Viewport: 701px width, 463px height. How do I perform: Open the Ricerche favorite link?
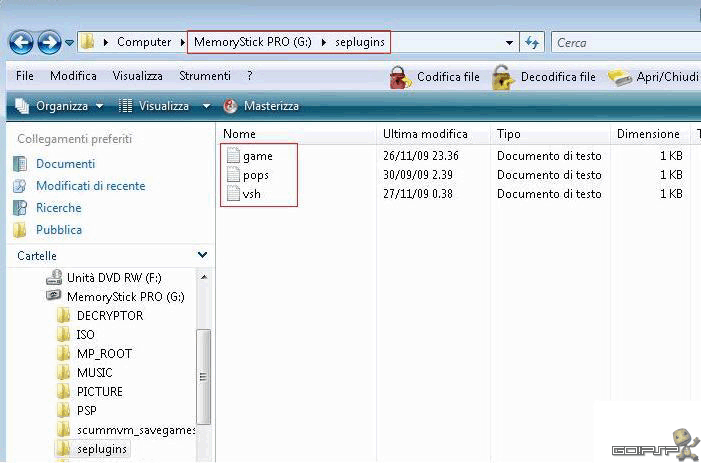click(59, 208)
